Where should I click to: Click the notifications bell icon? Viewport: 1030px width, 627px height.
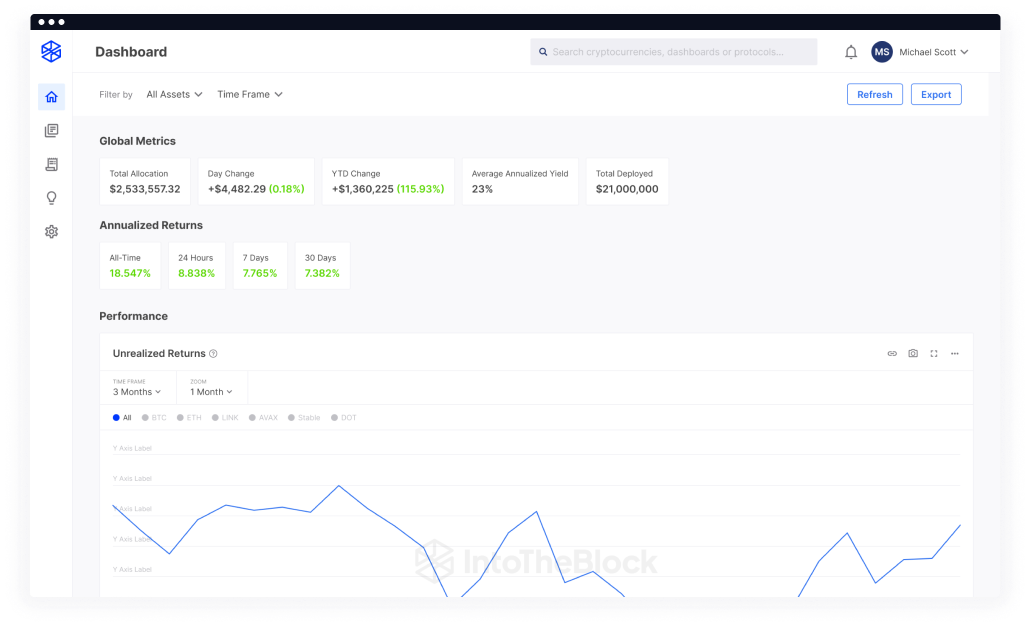(x=851, y=52)
